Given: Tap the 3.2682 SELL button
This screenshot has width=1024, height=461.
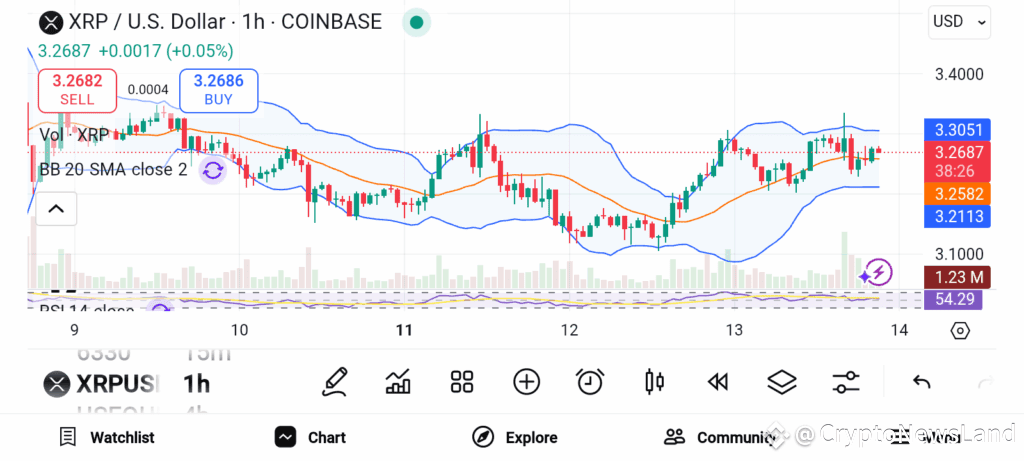Looking at the screenshot, I should pyautogui.click(x=78, y=90).
